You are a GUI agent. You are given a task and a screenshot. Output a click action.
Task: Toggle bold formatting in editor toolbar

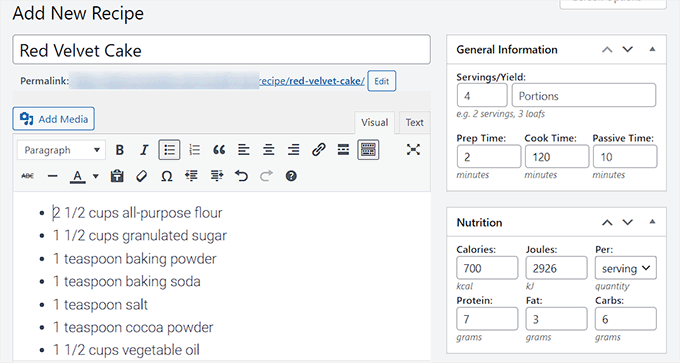point(120,150)
